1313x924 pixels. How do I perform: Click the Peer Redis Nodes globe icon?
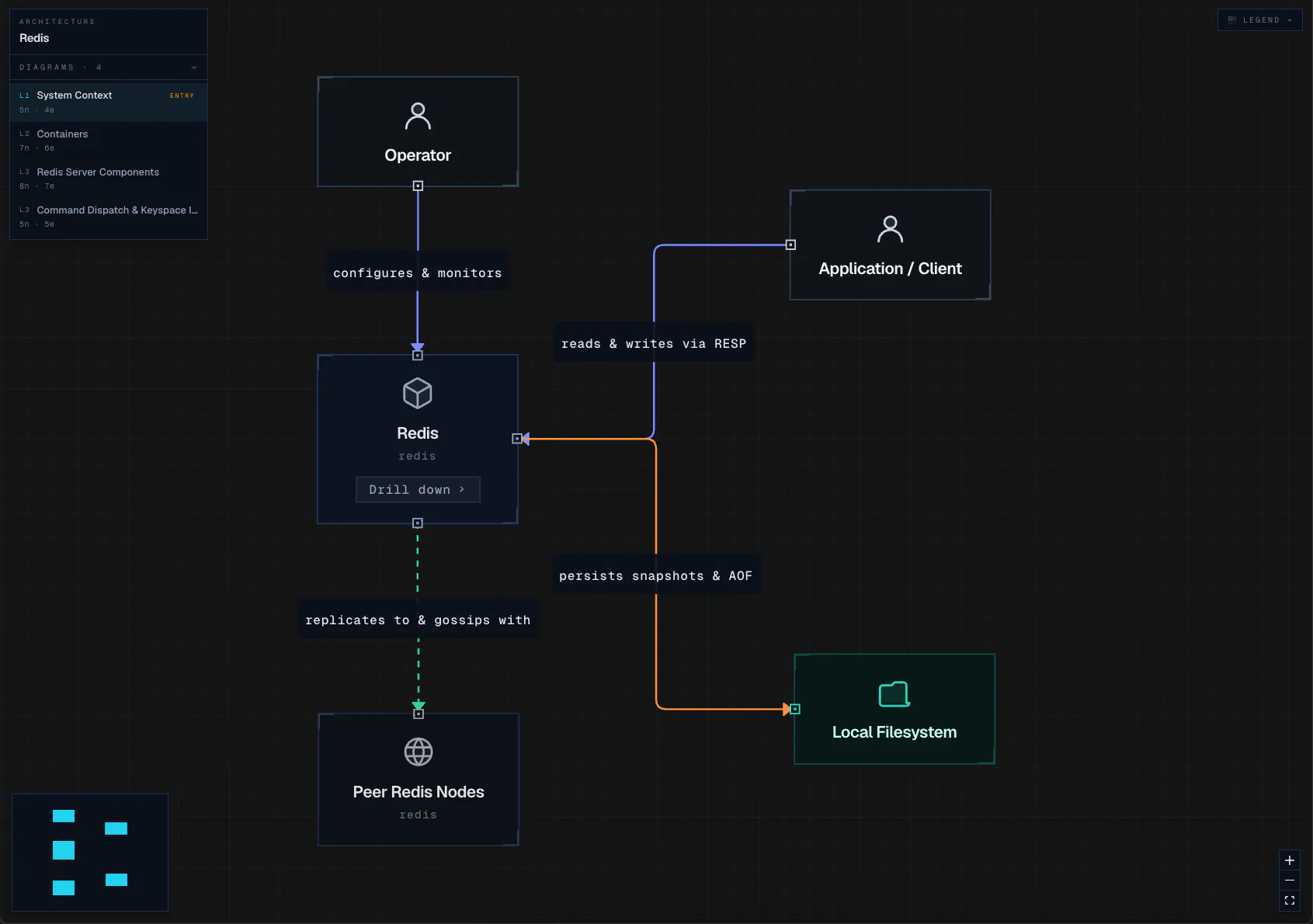pos(419,752)
